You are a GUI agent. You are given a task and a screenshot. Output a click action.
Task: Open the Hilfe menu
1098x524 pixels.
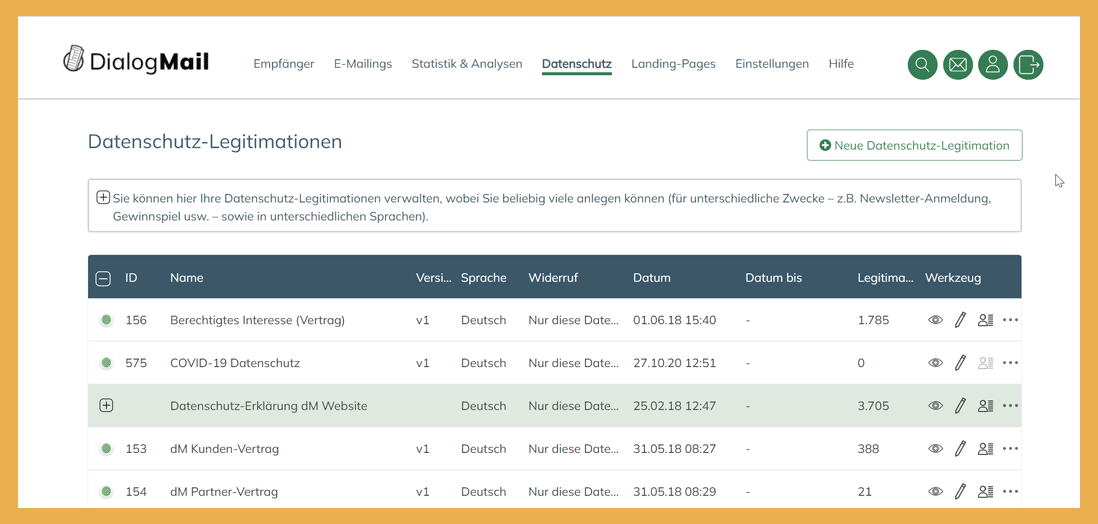(841, 64)
